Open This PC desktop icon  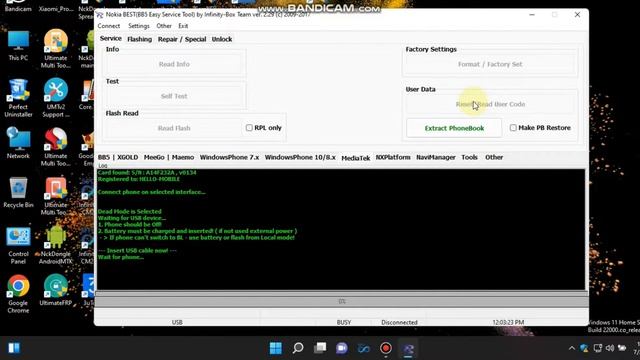(x=18, y=45)
